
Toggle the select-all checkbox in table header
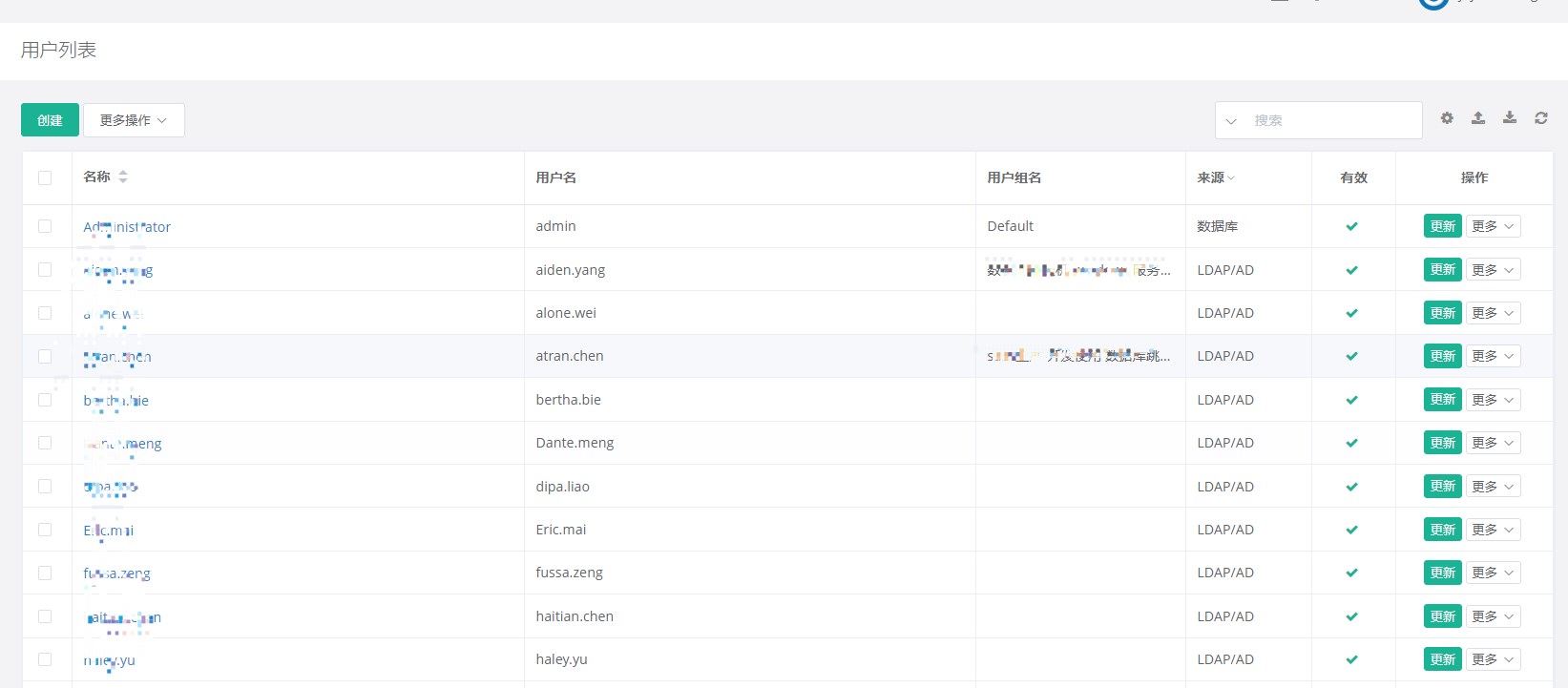[45, 177]
